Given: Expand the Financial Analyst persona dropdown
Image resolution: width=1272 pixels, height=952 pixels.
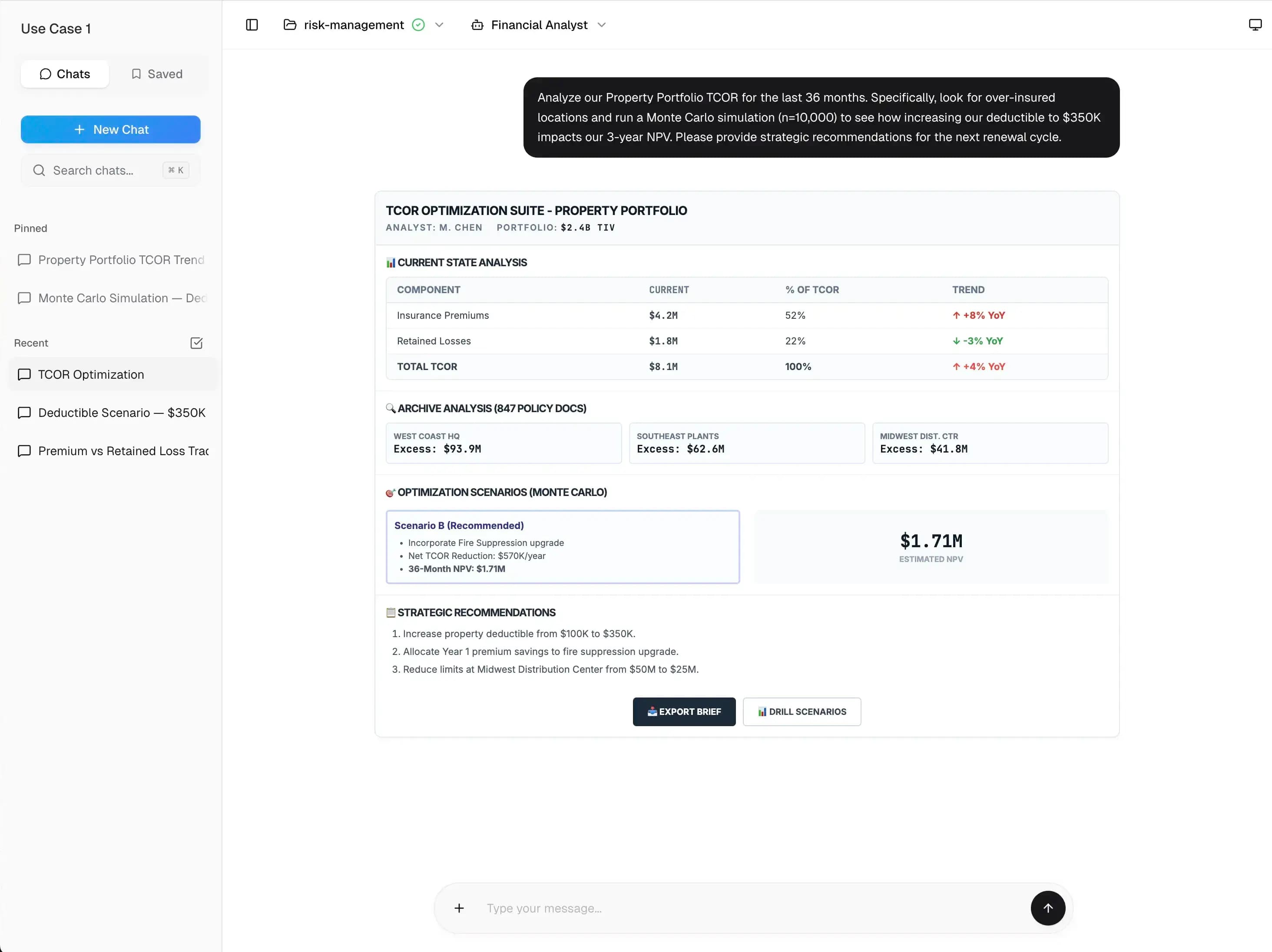Looking at the screenshot, I should (602, 25).
